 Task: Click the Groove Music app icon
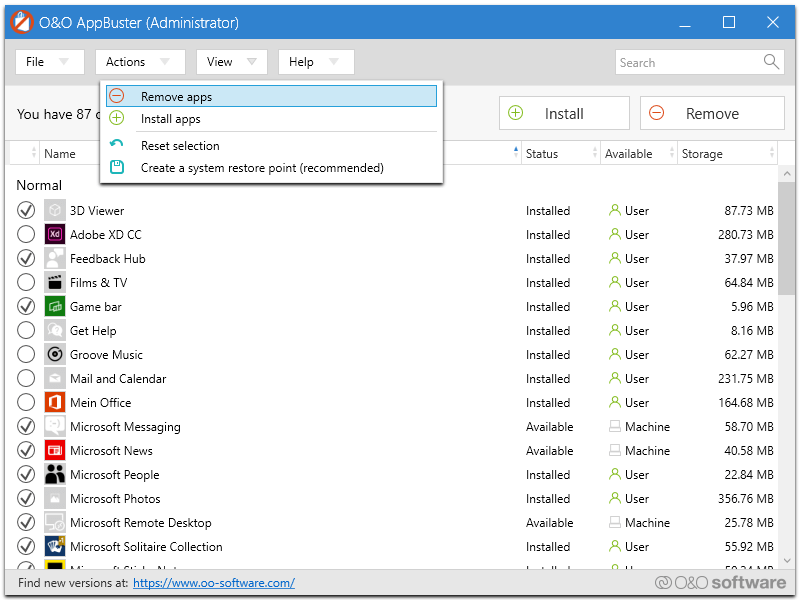point(55,355)
